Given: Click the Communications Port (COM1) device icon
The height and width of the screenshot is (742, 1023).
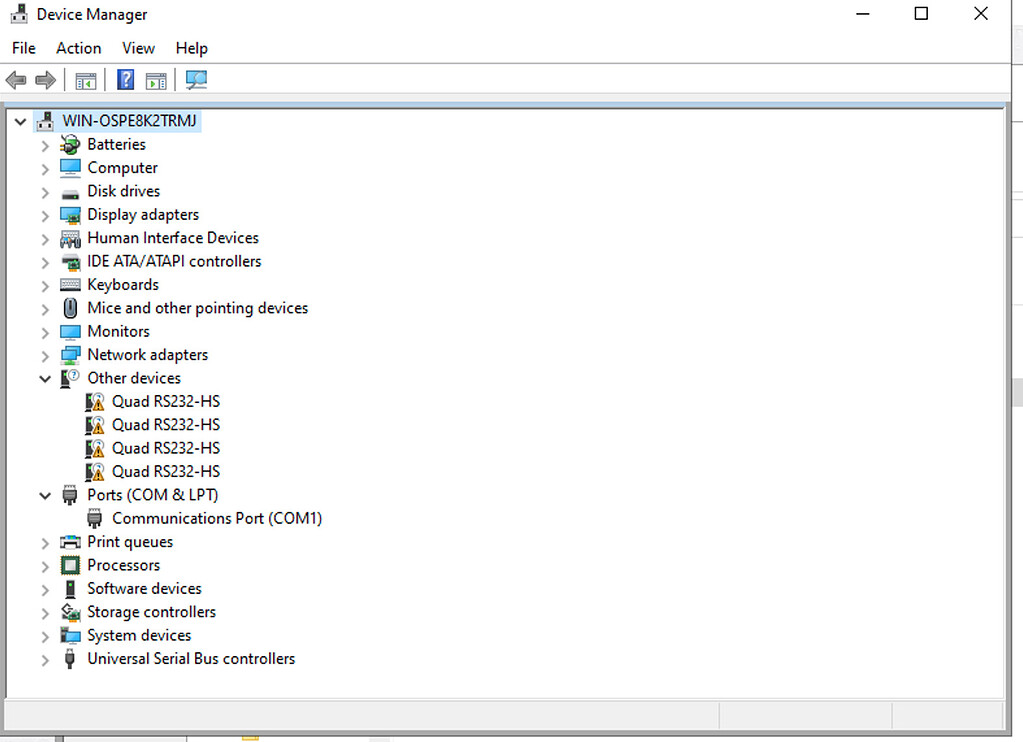Looking at the screenshot, I should 95,518.
